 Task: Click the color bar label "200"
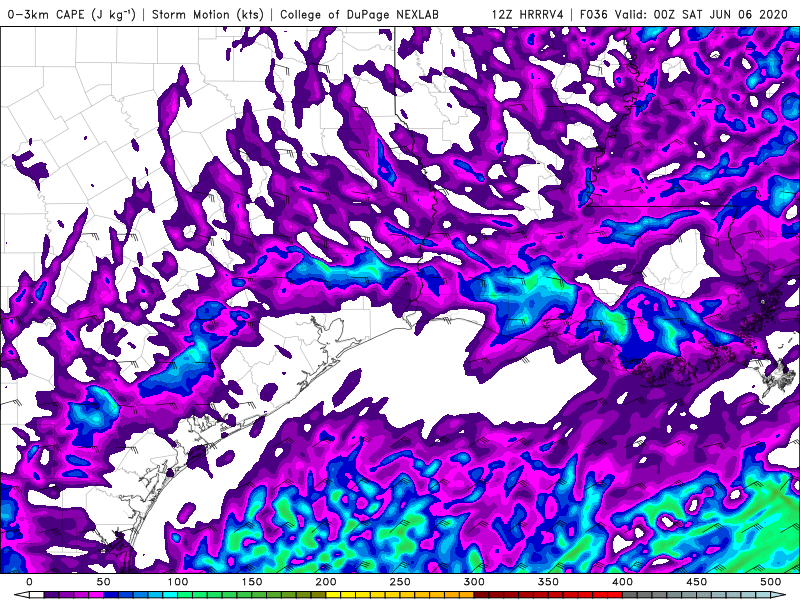(x=326, y=582)
